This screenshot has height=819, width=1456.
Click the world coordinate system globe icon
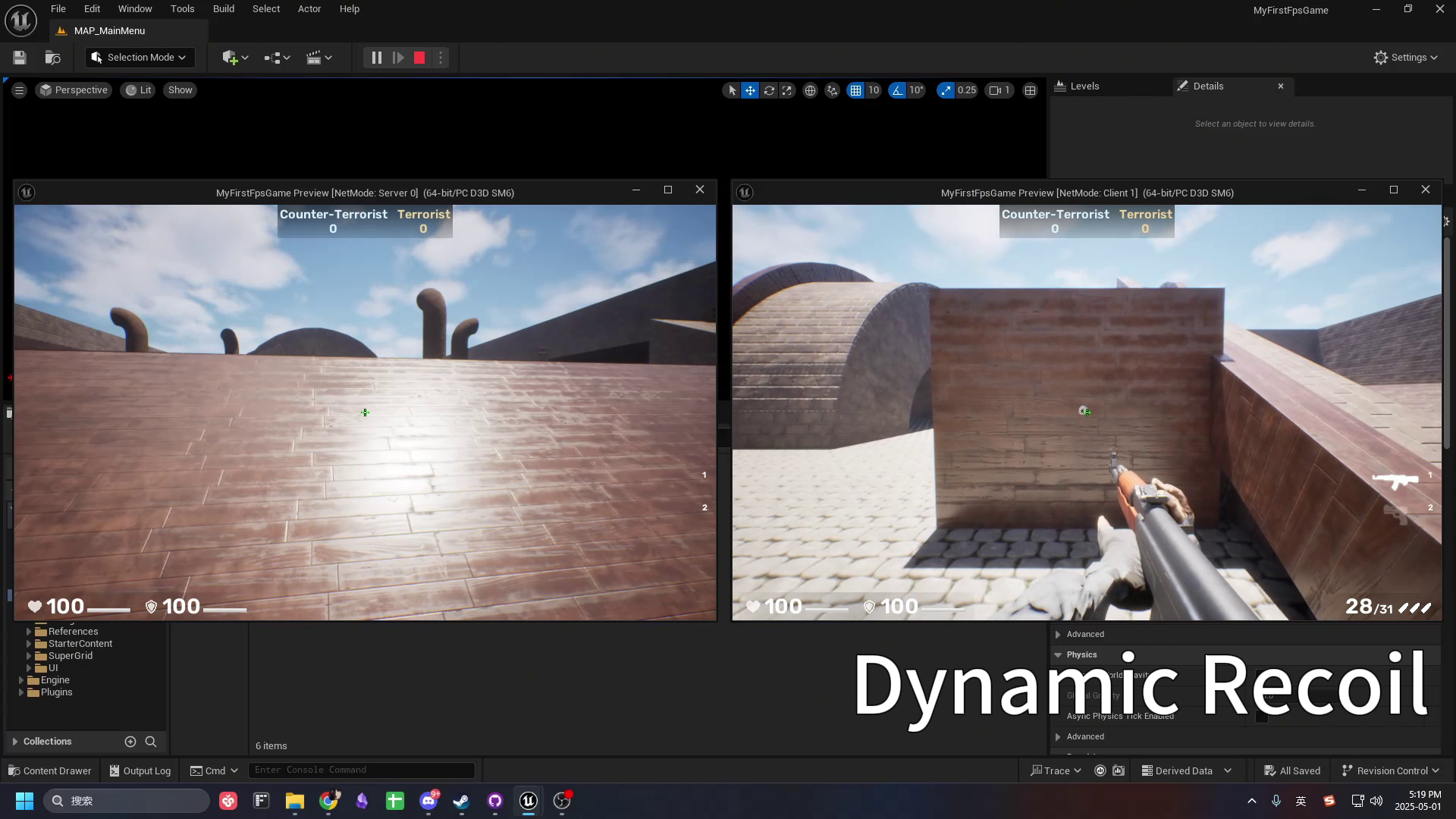coord(810,90)
